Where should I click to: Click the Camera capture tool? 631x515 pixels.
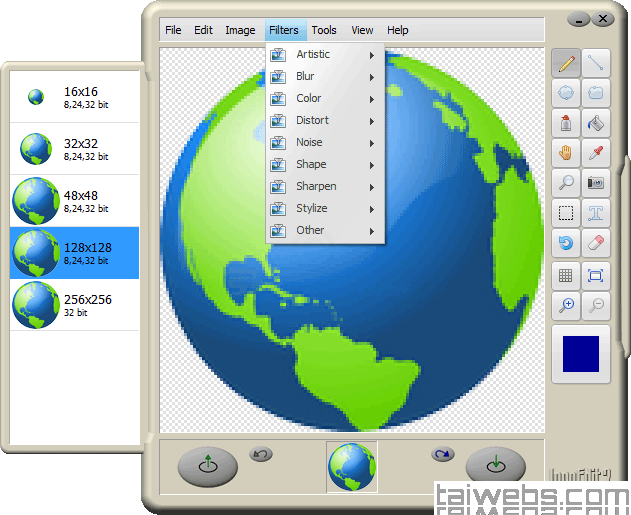click(596, 184)
